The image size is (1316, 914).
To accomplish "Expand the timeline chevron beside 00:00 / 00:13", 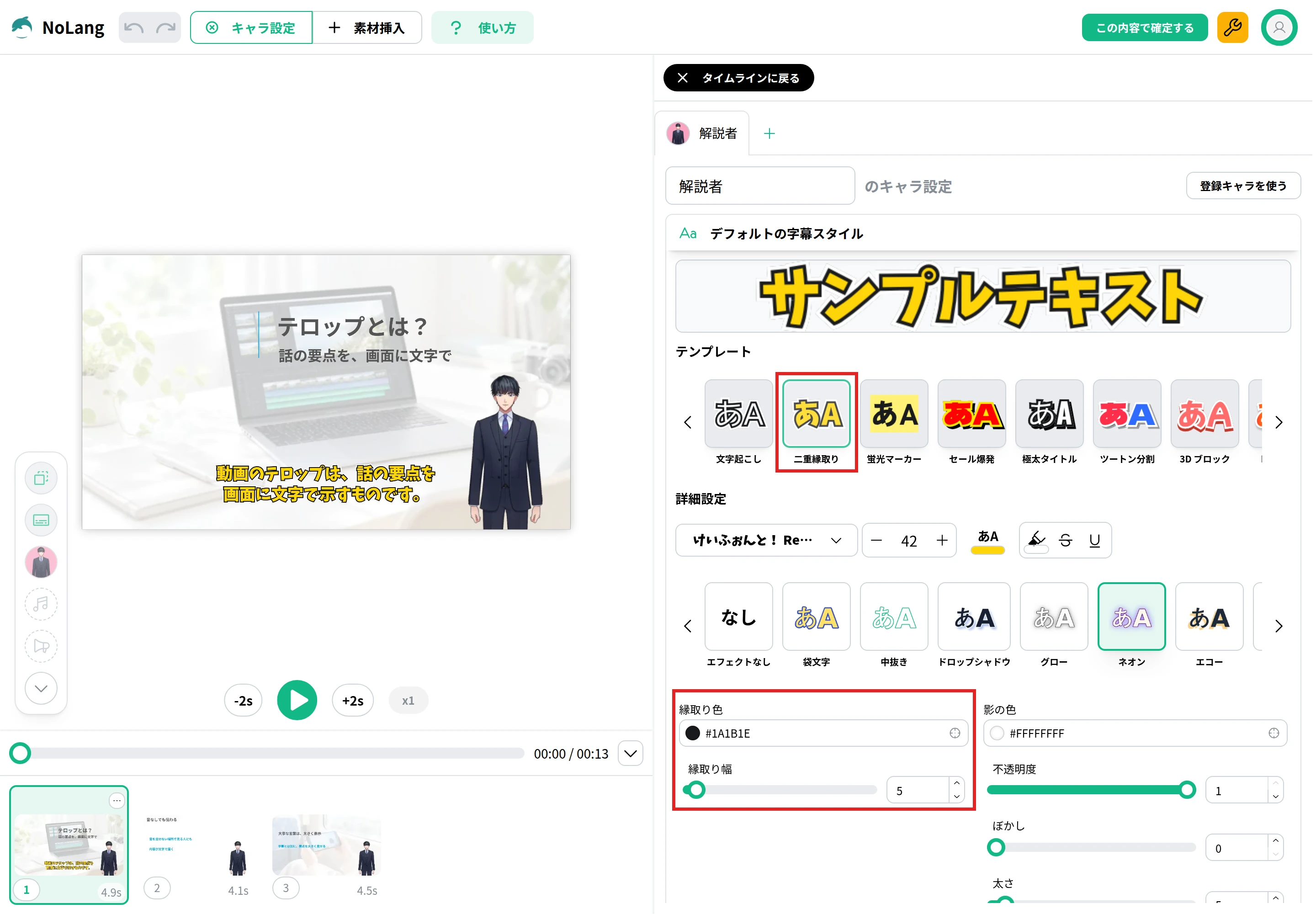I will pyautogui.click(x=630, y=753).
